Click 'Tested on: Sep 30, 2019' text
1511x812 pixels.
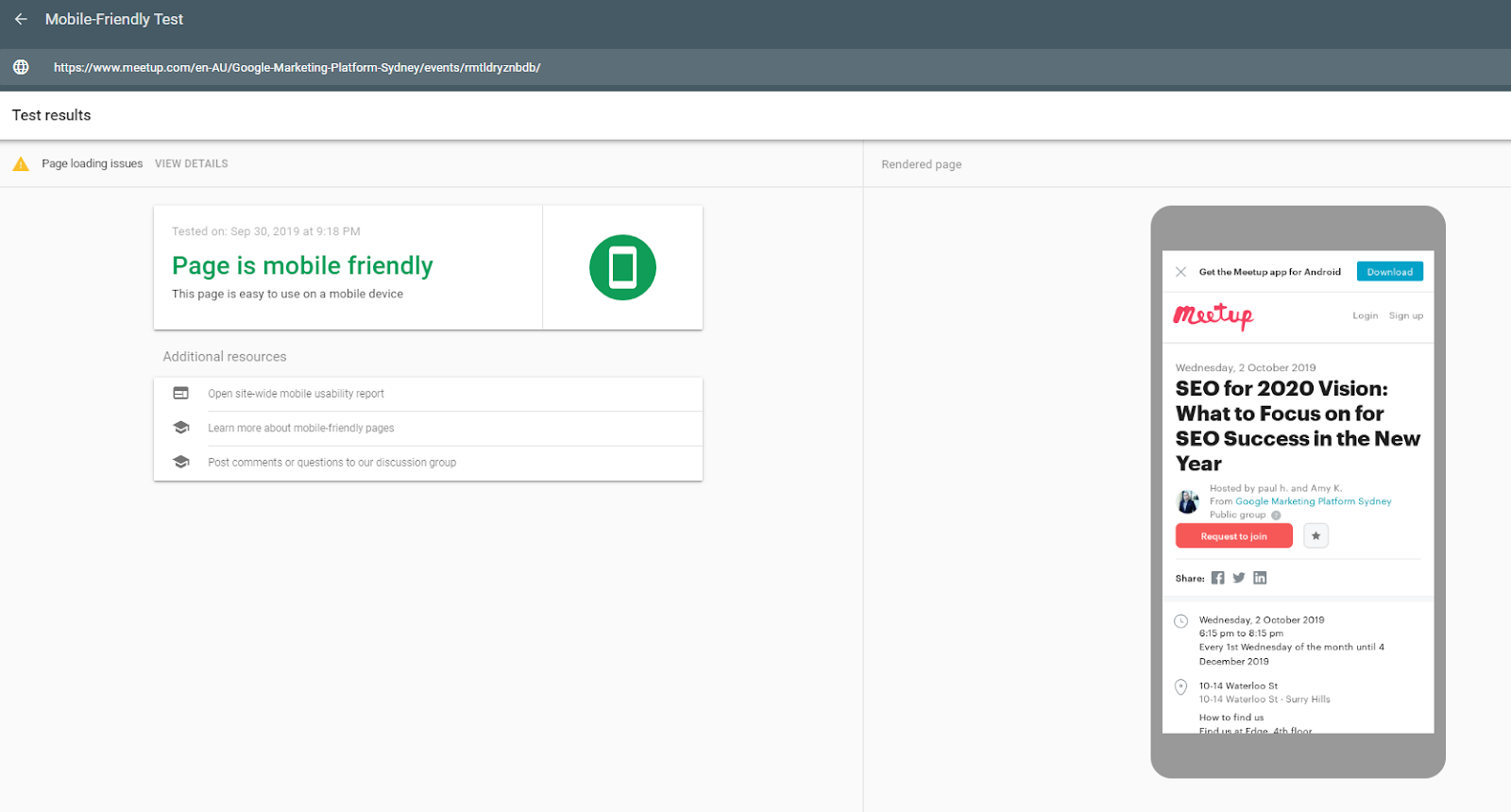266,231
